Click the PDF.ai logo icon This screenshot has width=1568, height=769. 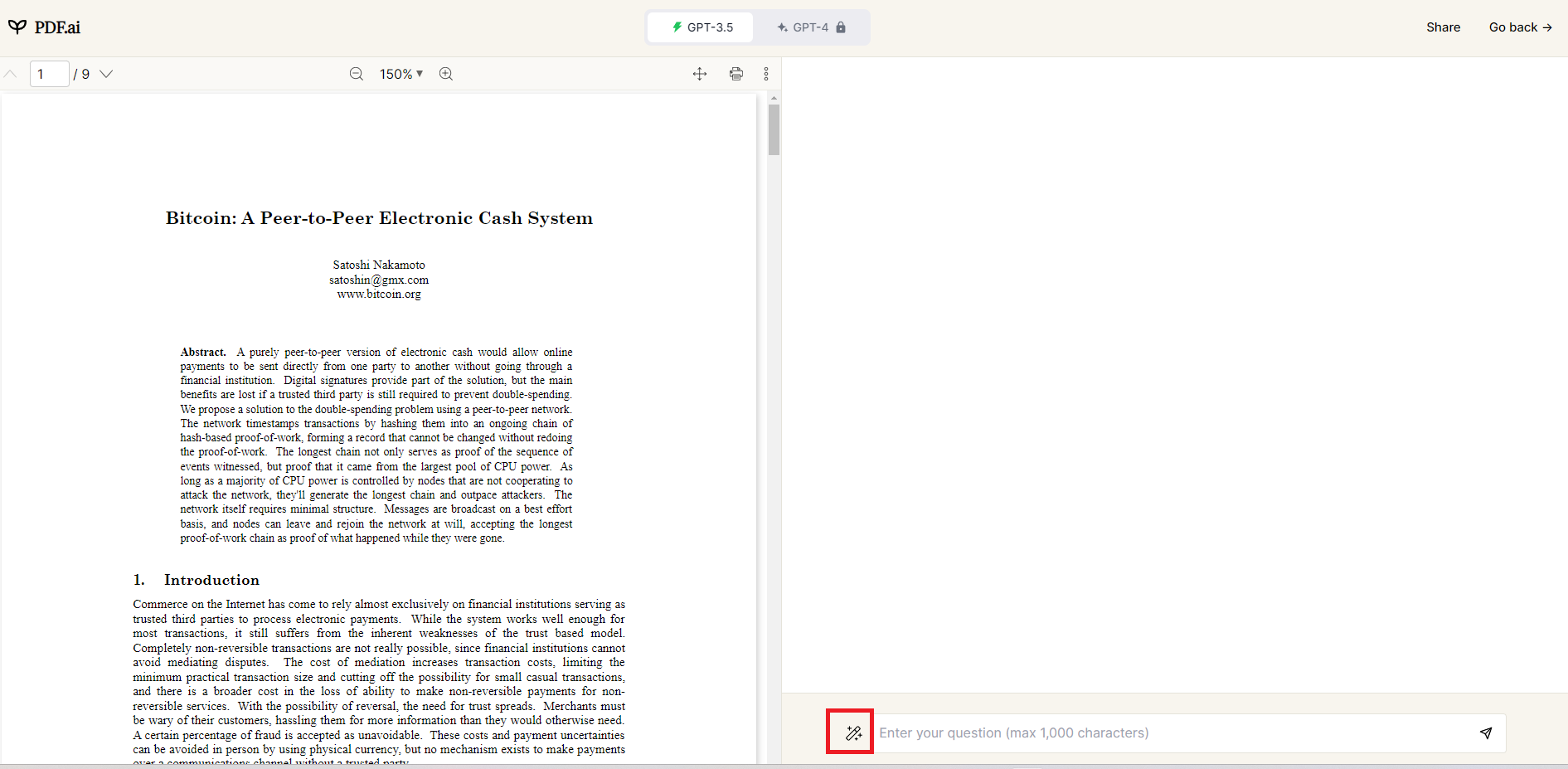pos(17,27)
